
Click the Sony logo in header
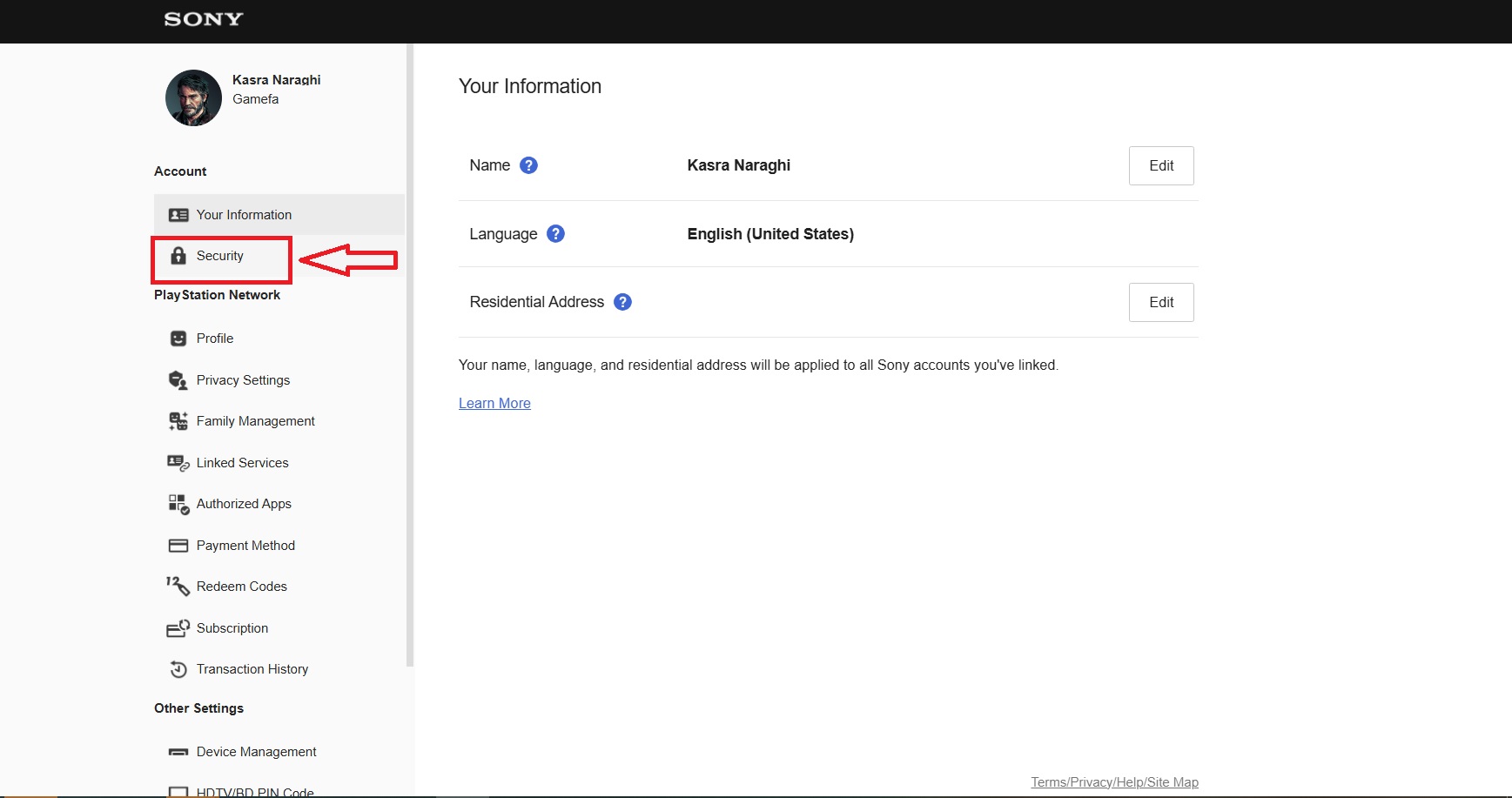point(203,19)
